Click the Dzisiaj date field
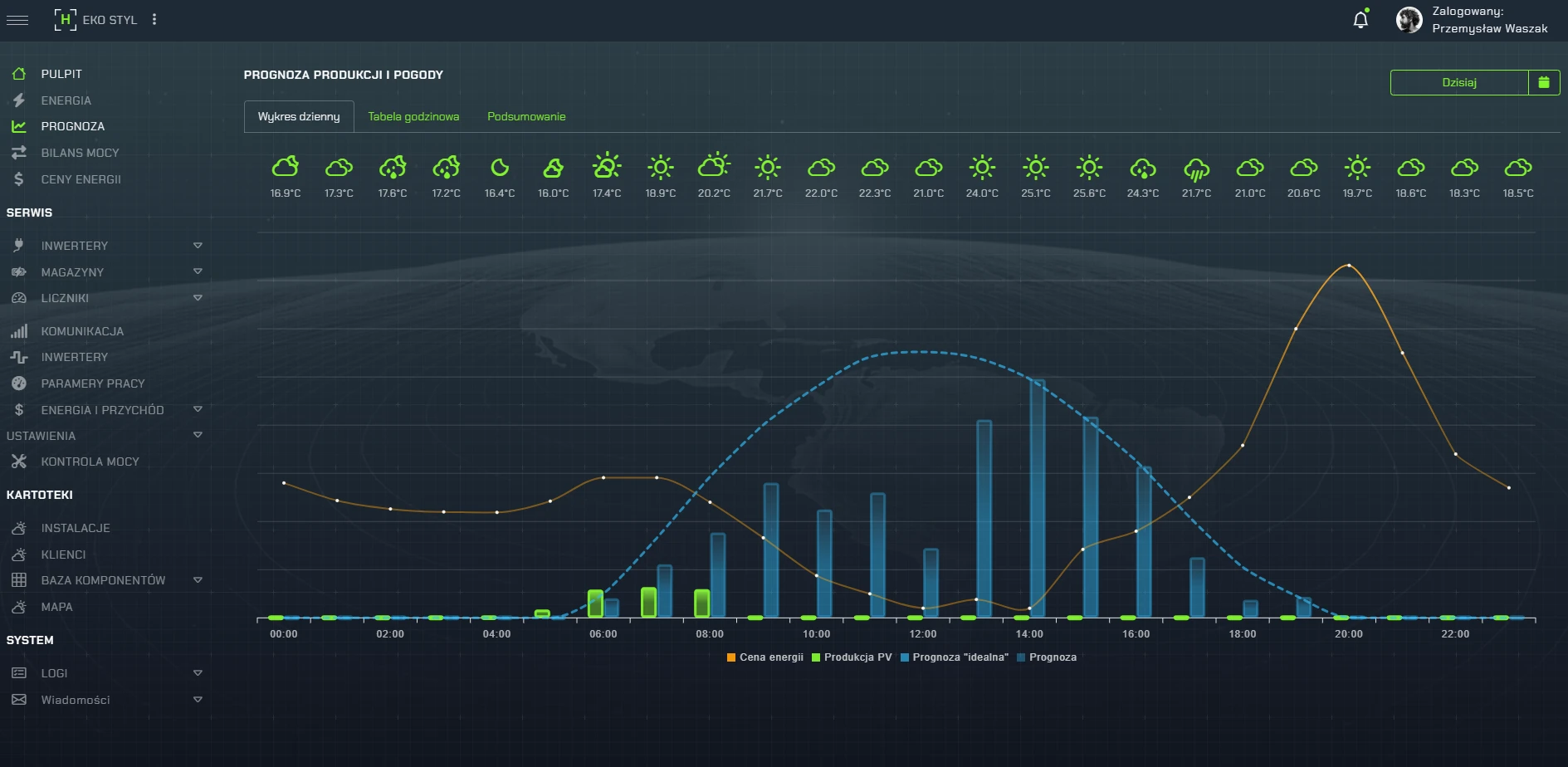 pyautogui.click(x=1459, y=82)
